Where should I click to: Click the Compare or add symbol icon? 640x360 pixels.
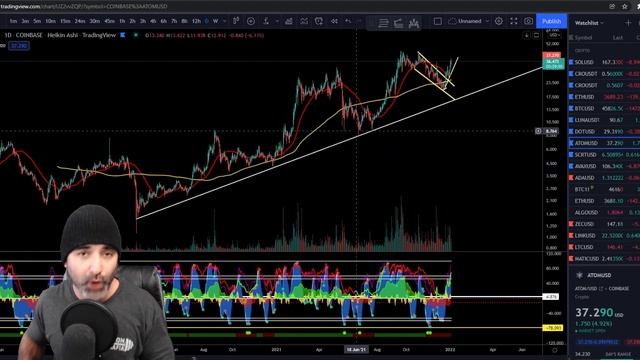[251, 21]
